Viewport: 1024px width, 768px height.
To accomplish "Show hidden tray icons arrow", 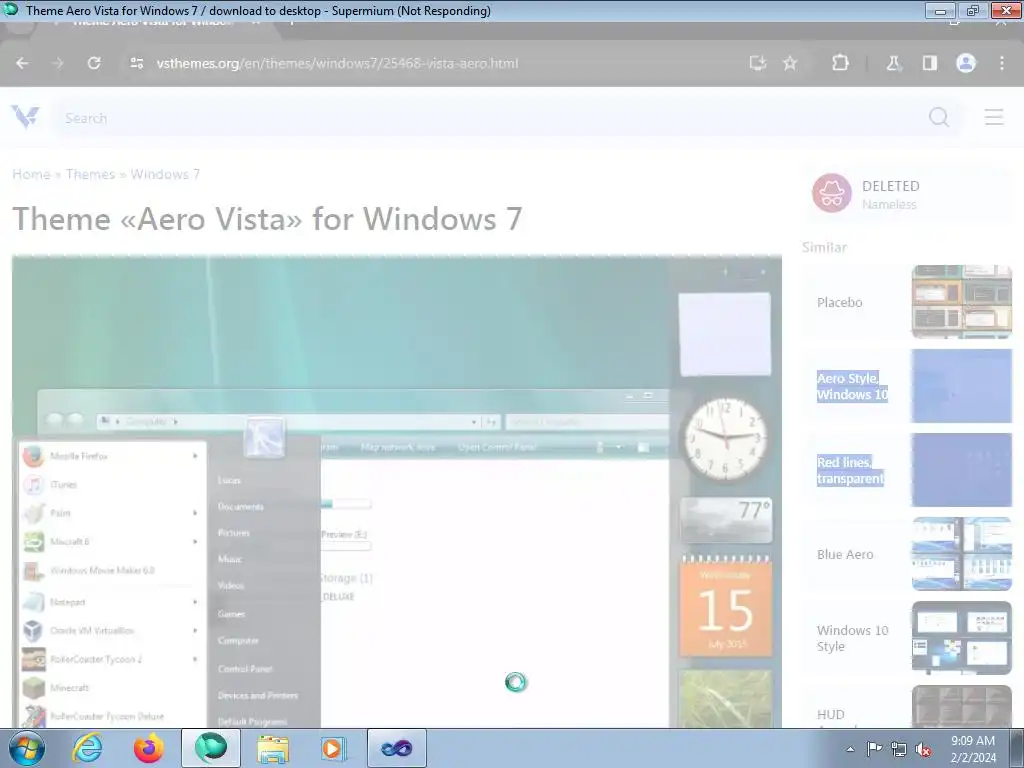I will point(850,749).
